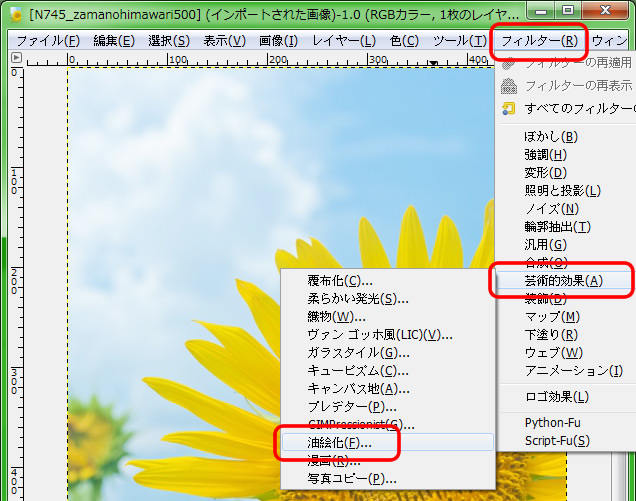Choose キャンバス地(A)... filter
This screenshot has width=636, height=501.
[388, 389]
